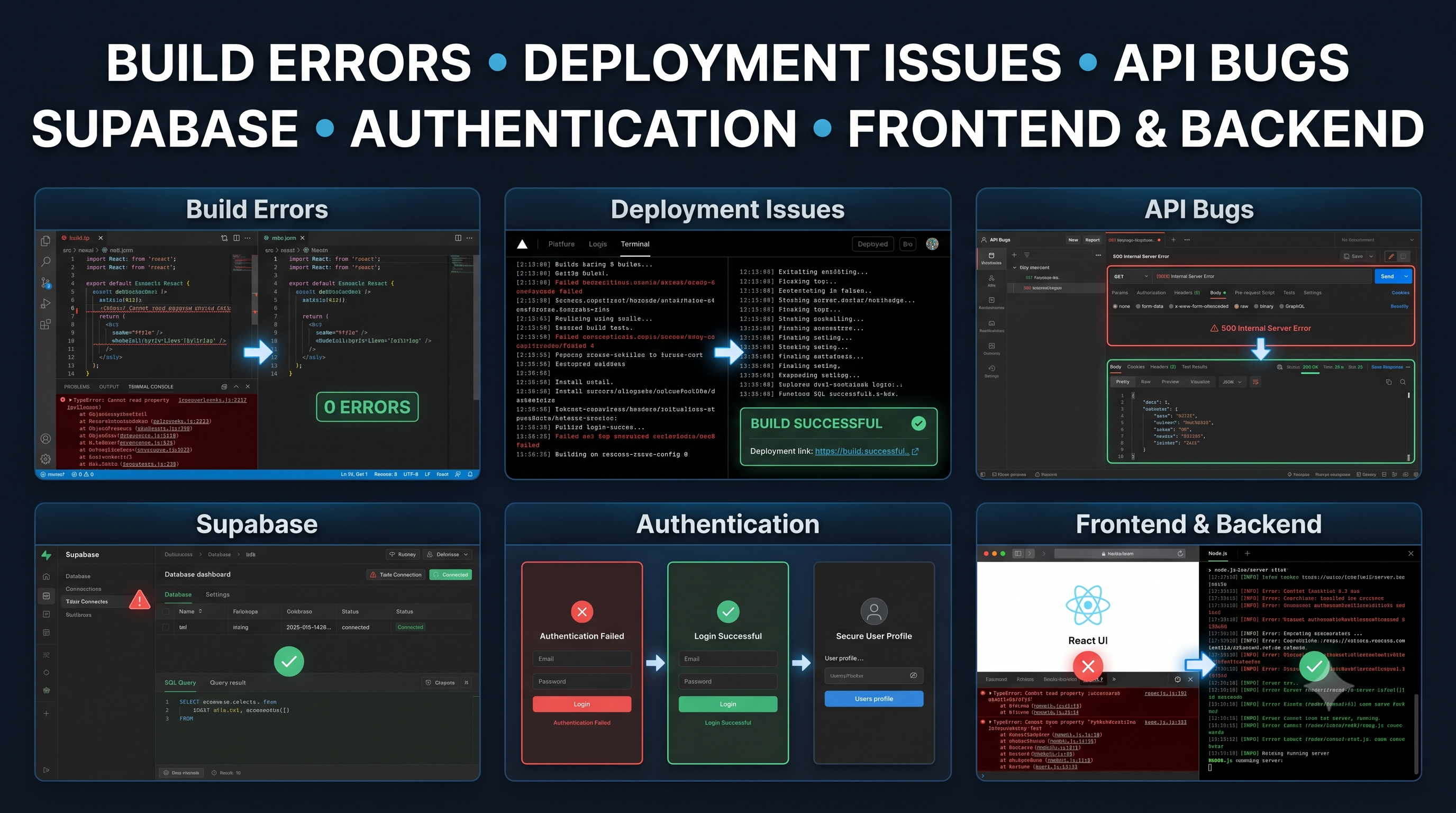
Task: Open the Manage gear icon in Build Errors editor
Action: pyautogui.click(x=46, y=459)
